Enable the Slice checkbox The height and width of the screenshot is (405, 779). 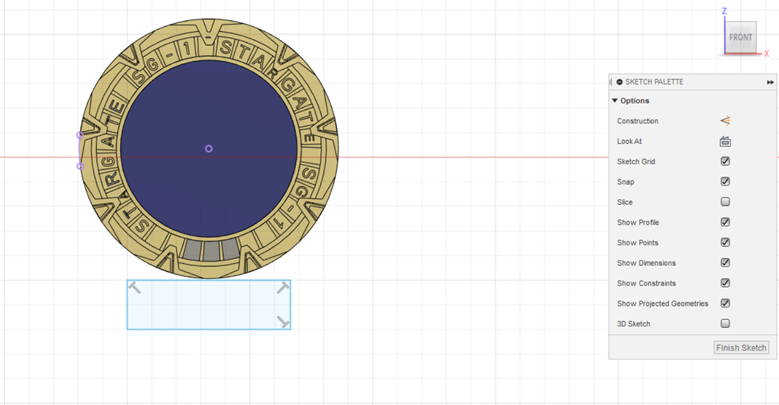725,202
